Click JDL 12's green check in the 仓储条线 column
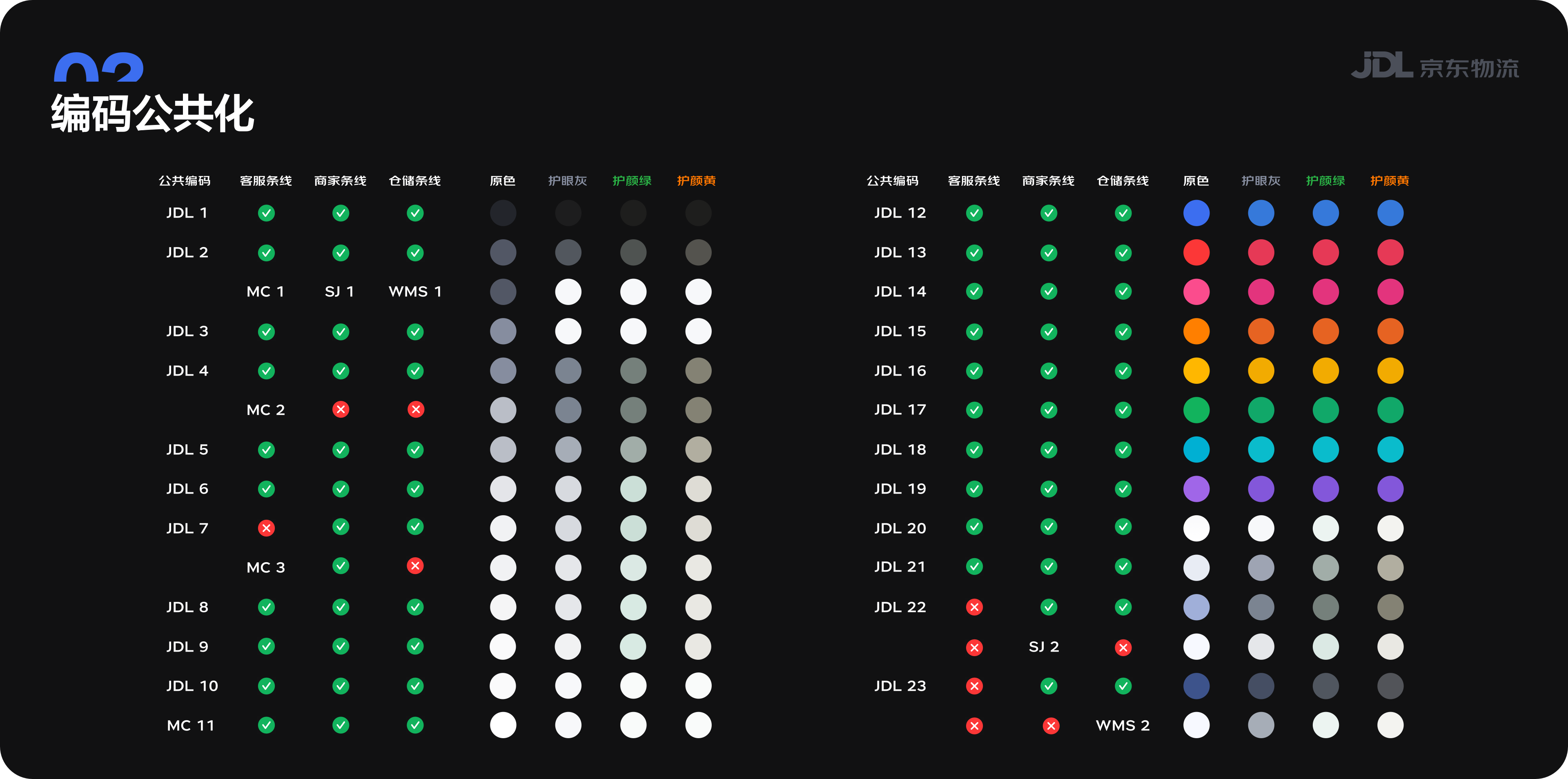This screenshot has width=1568, height=779. (1123, 213)
